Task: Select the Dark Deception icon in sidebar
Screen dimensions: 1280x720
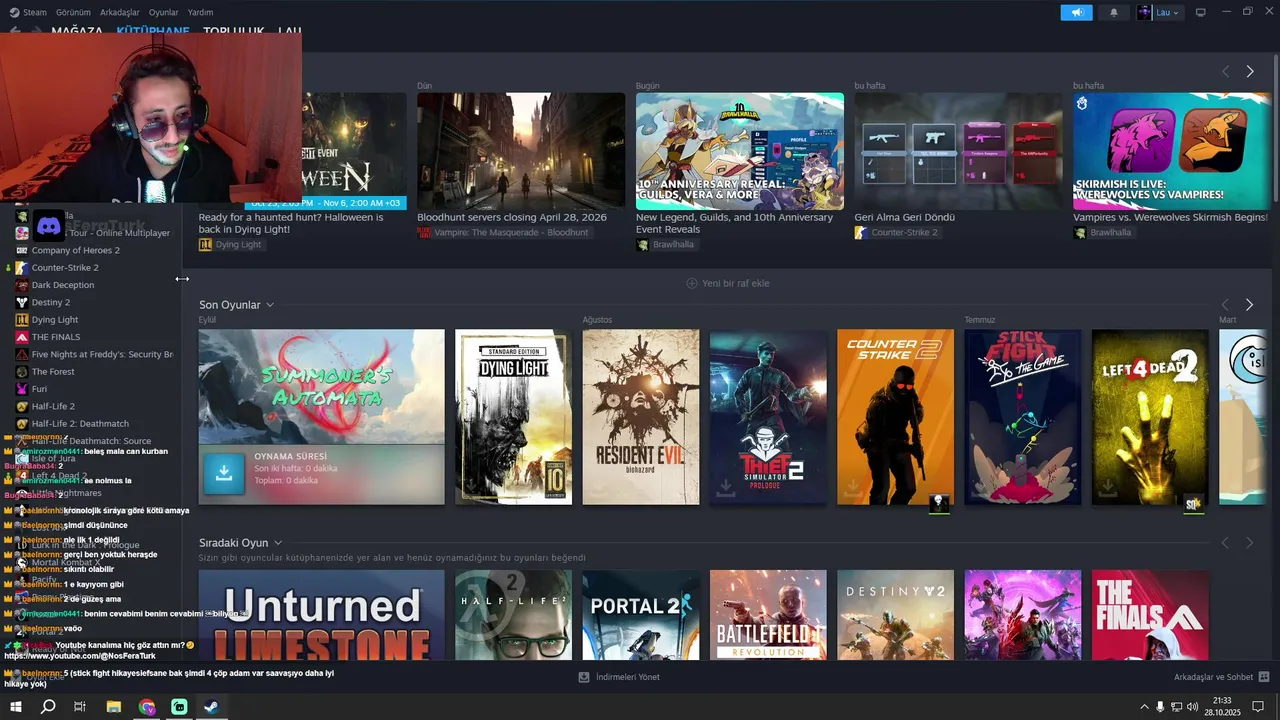Action: pos(22,285)
